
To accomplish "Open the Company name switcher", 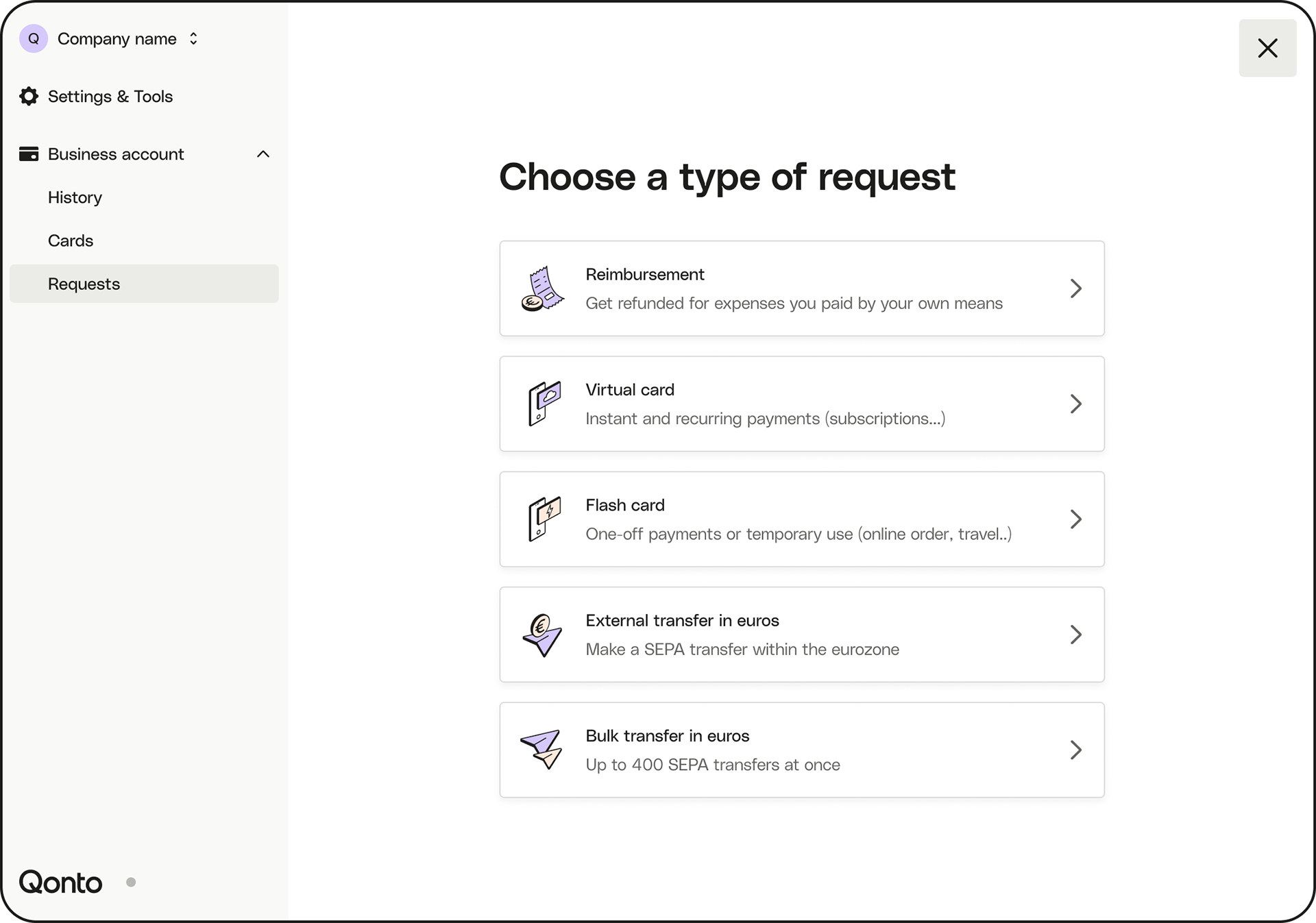I will (x=127, y=39).
